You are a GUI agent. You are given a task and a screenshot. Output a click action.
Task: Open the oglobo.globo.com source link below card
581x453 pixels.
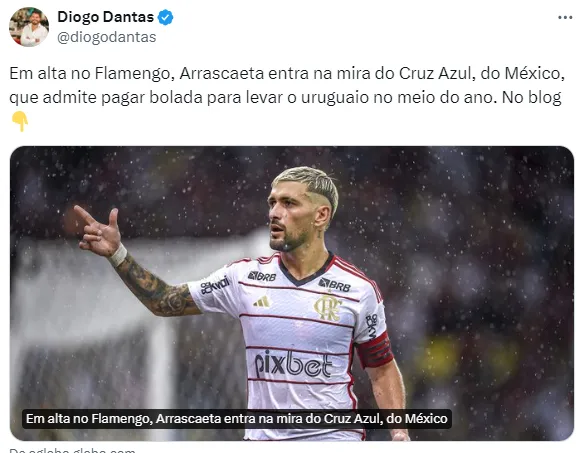(72, 450)
